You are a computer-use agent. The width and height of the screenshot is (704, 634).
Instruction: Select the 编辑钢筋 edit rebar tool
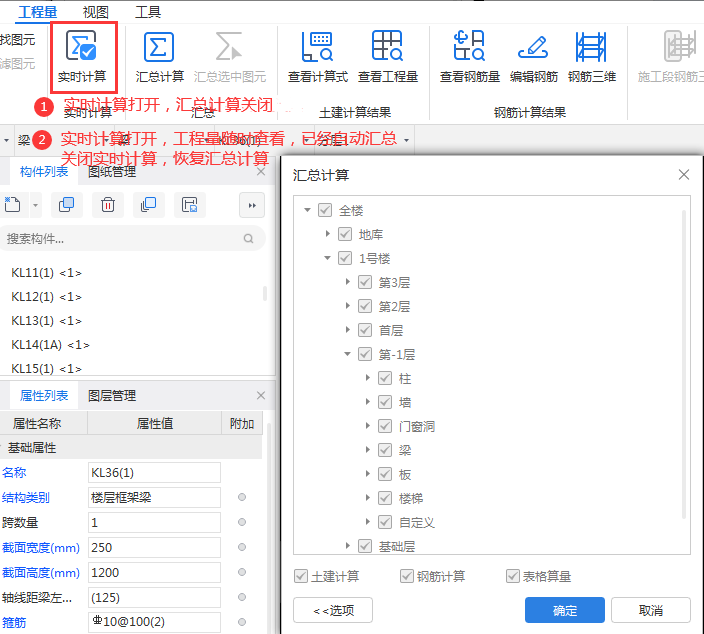pos(533,57)
